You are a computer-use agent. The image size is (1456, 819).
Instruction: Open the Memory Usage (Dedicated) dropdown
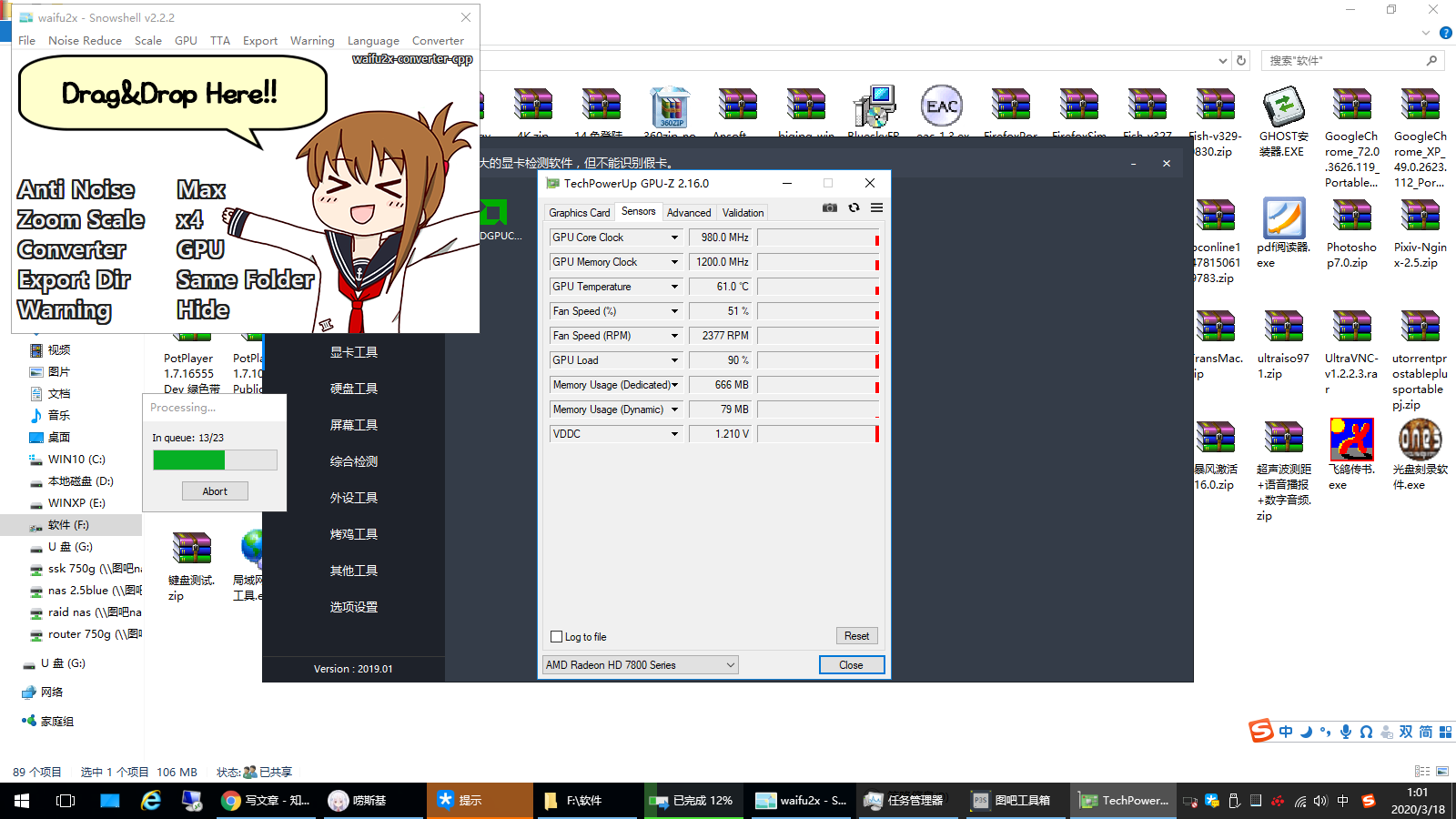[x=674, y=385]
